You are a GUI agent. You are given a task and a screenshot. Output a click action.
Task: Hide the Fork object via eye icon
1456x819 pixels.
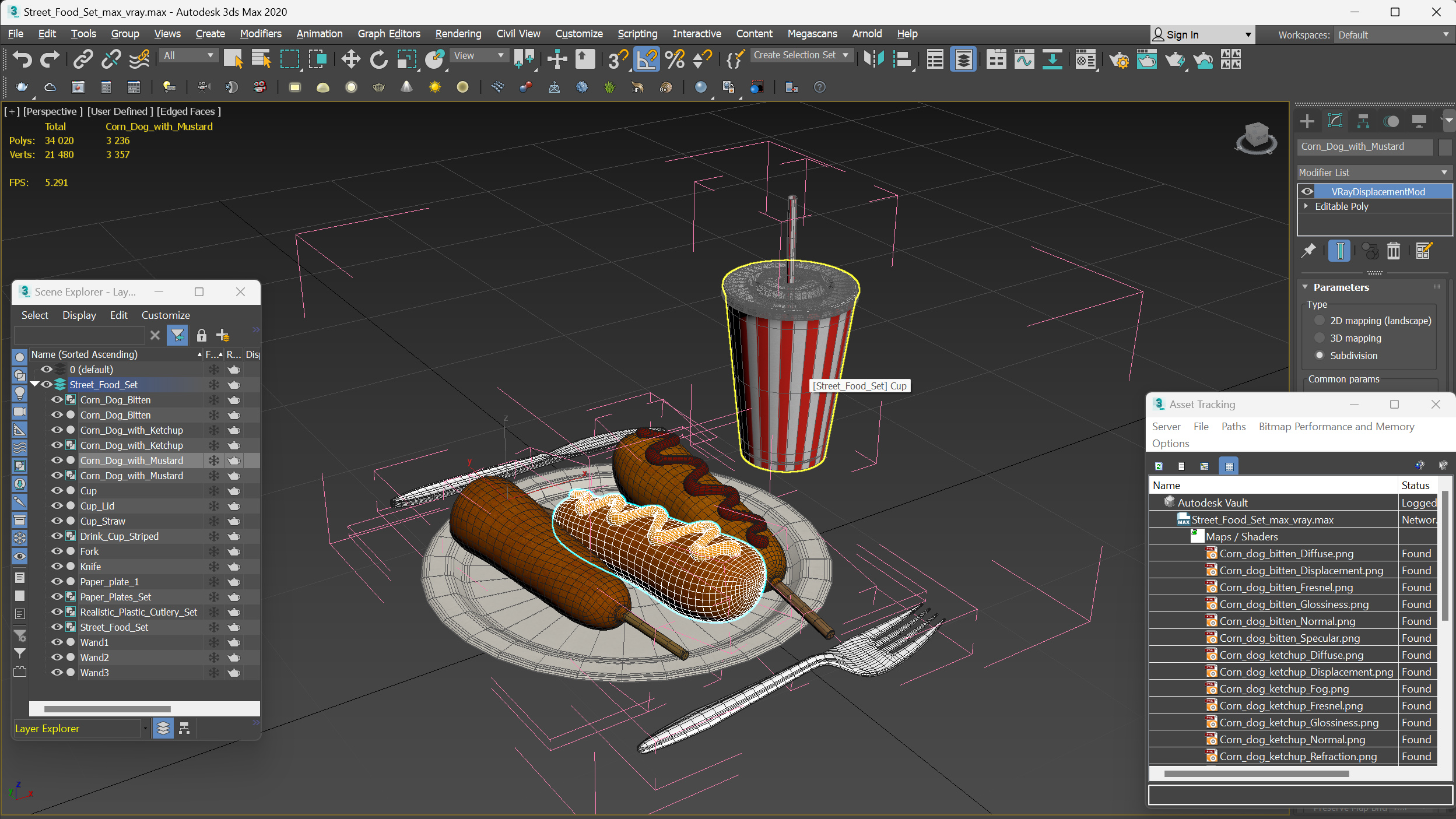tap(57, 551)
